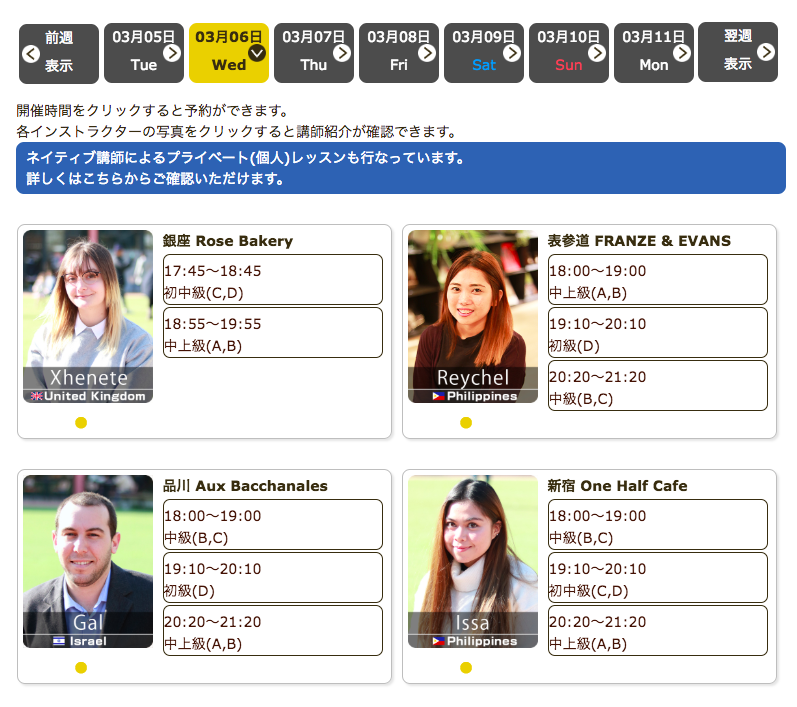Viewport: 797px width, 707px height.
Task: Click the yellow dot under Gal's photo
Action: [81, 667]
